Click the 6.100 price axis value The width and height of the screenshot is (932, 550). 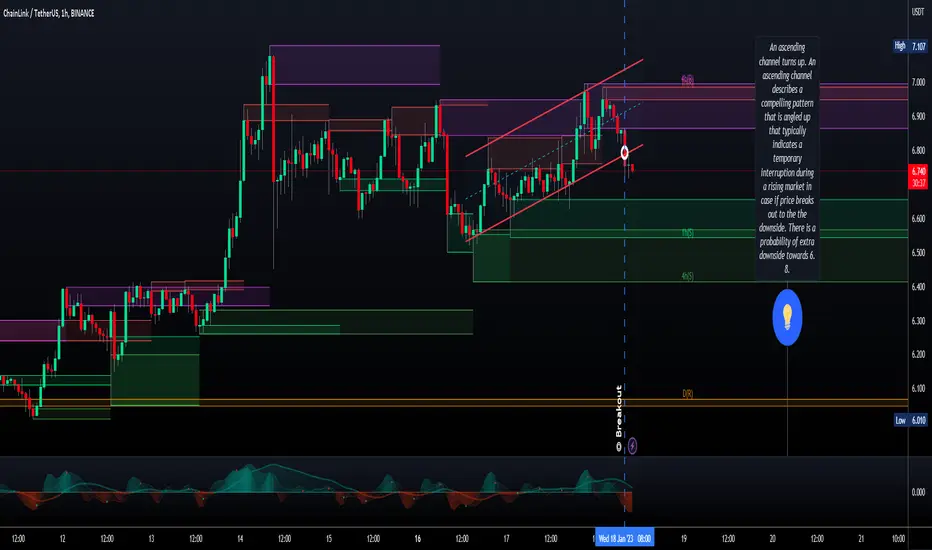918,388
